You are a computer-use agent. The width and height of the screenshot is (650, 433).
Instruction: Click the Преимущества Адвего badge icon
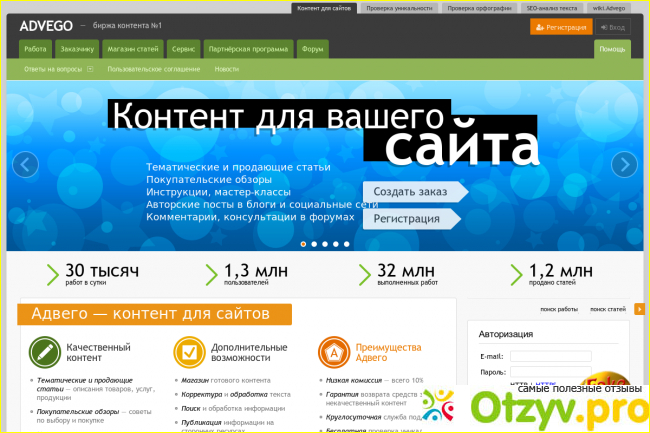331,351
